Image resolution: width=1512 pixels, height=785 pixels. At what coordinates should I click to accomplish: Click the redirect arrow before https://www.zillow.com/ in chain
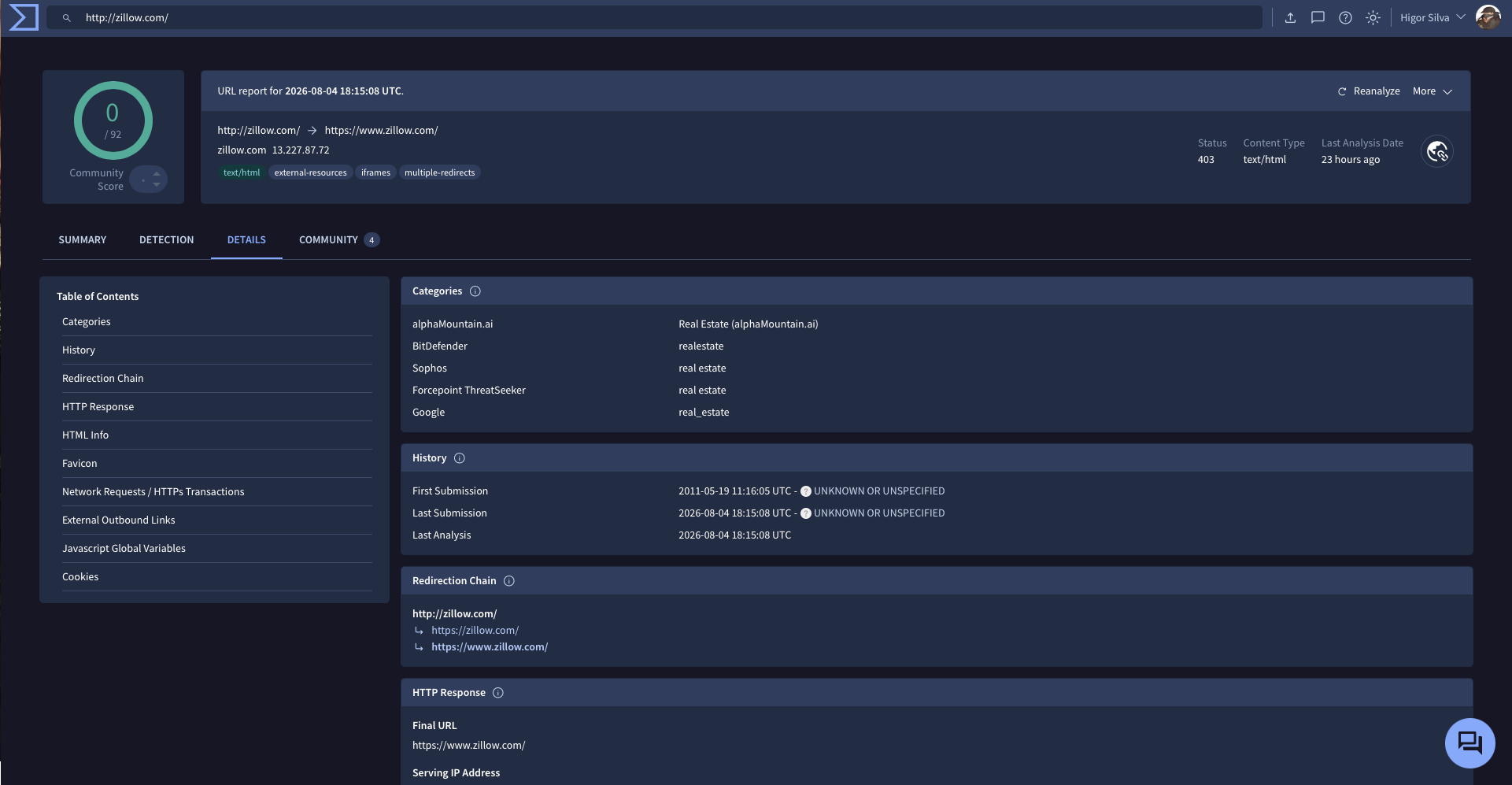(420, 647)
